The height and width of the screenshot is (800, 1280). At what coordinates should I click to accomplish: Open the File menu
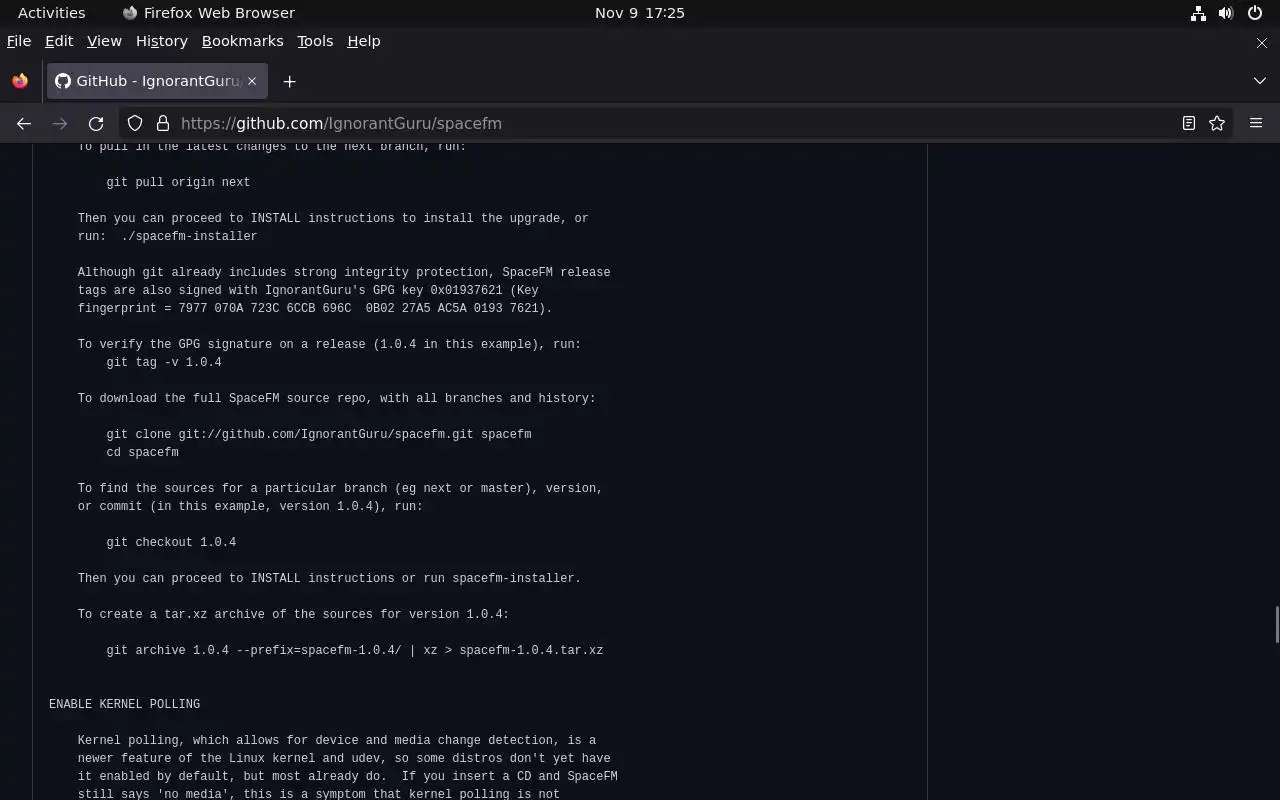coord(19,41)
